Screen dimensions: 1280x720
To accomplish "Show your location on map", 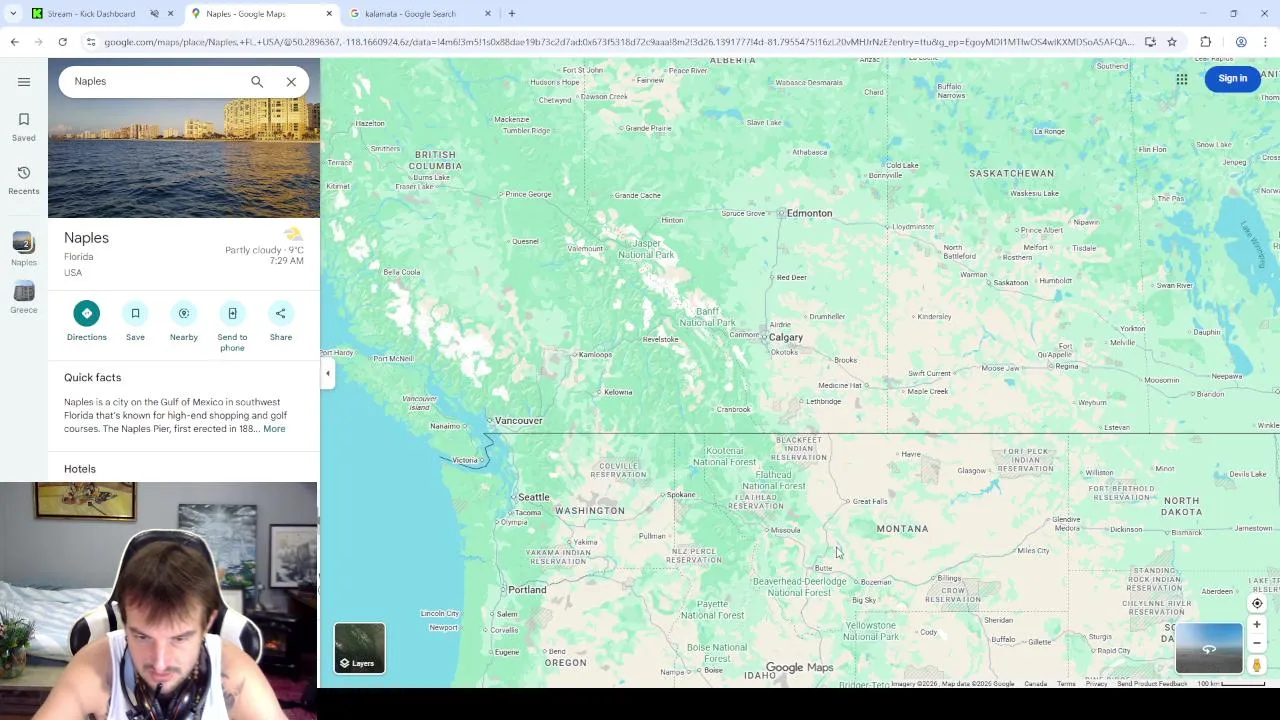I will (x=1257, y=603).
